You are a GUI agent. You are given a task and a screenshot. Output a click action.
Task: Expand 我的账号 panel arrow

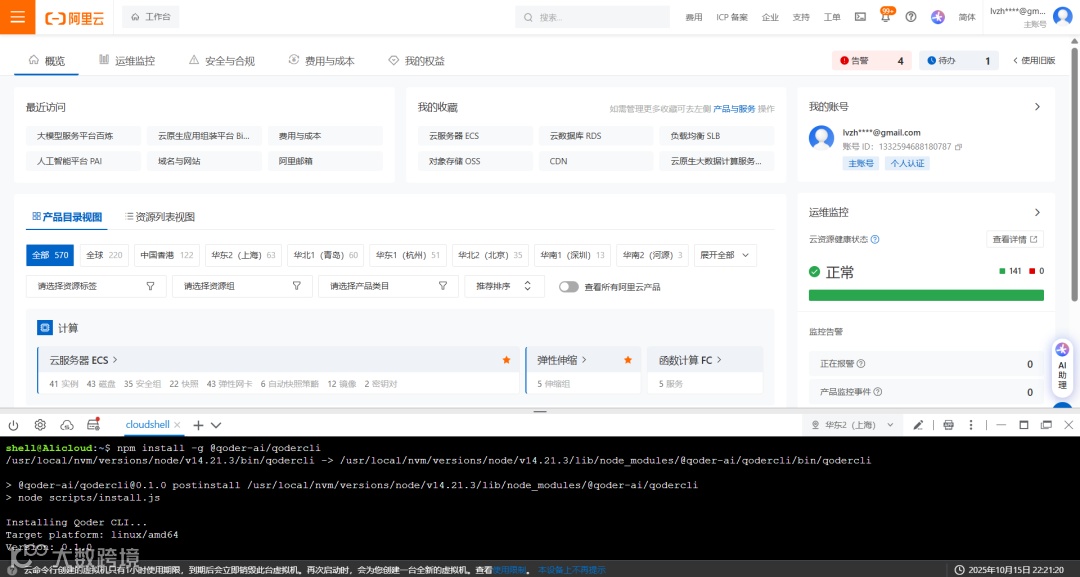pos(1037,107)
